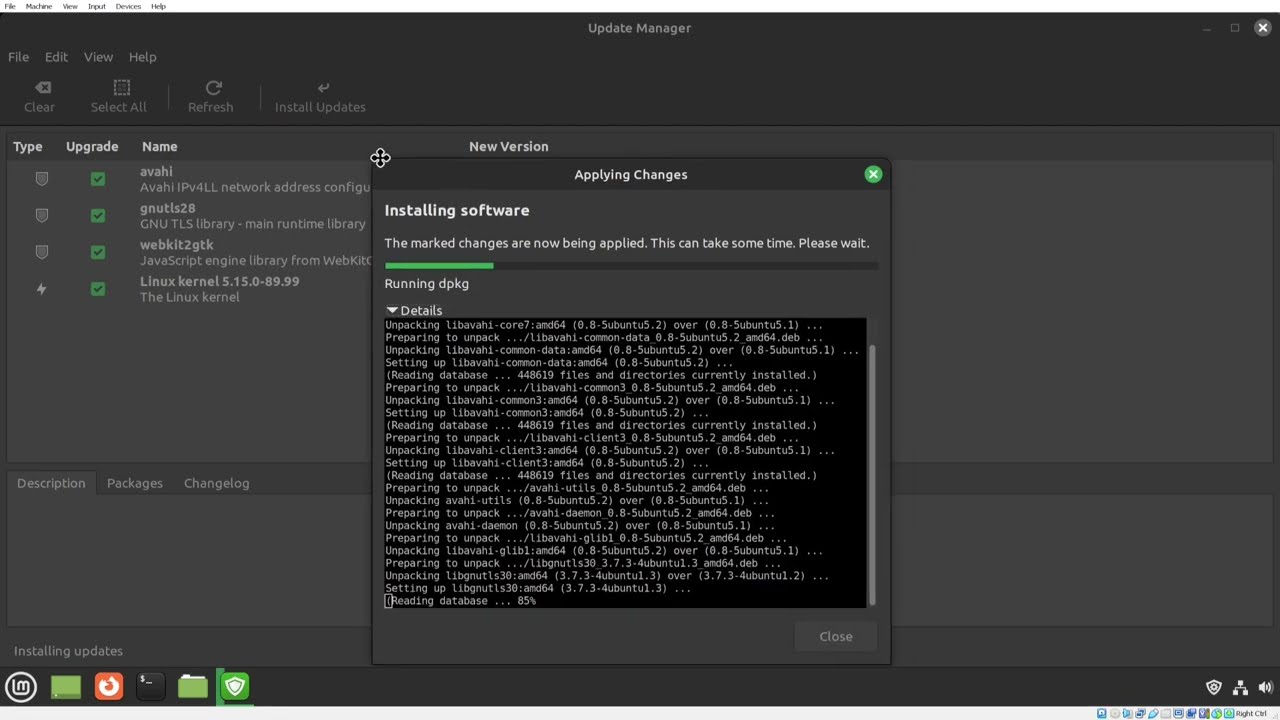The height and width of the screenshot is (720, 1280).
Task: Click the installation progress bar
Action: (631, 265)
